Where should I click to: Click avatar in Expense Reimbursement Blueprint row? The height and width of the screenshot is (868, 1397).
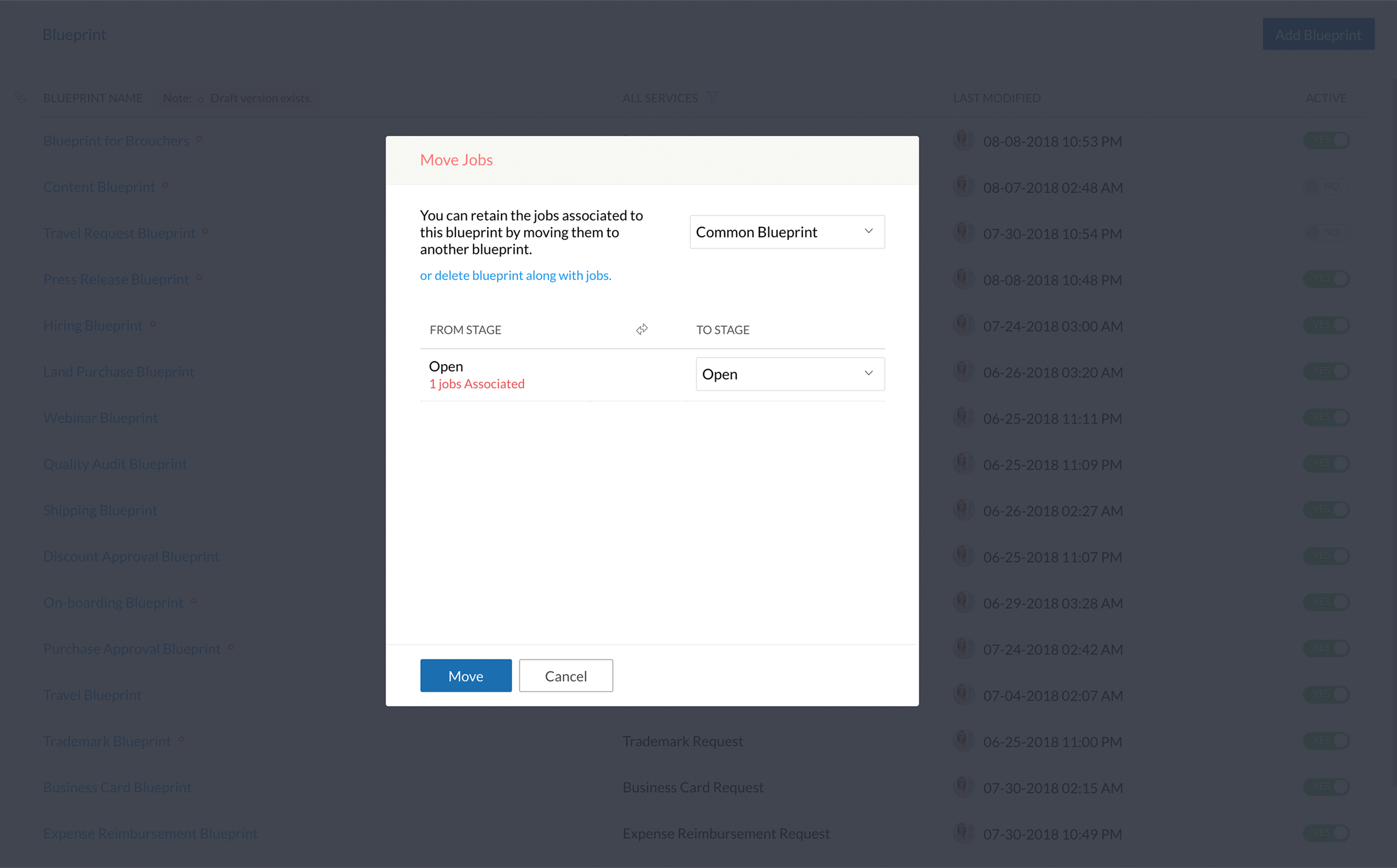point(963,833)
